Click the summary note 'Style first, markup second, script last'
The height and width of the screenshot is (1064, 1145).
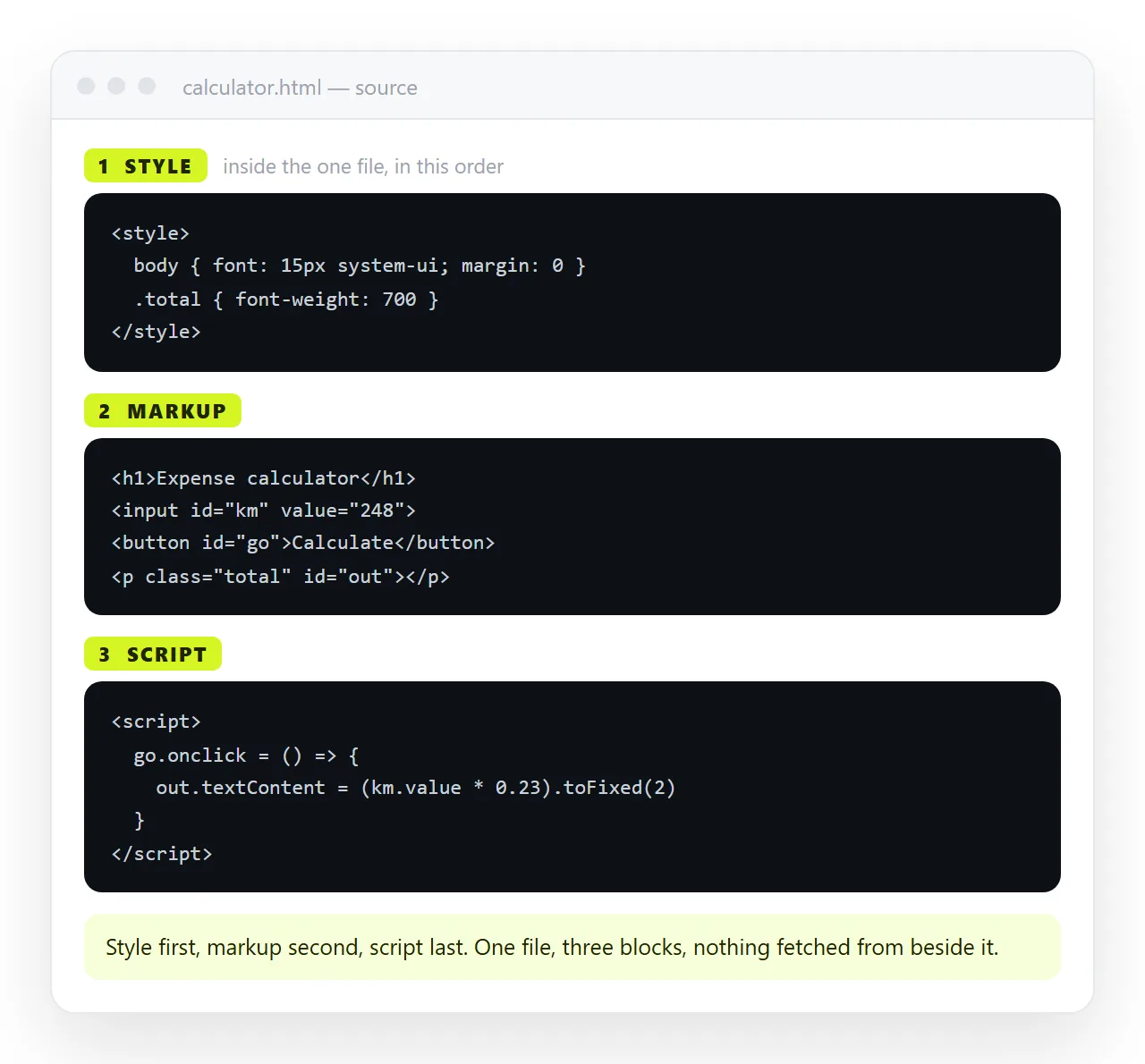(x=572, y=947)
